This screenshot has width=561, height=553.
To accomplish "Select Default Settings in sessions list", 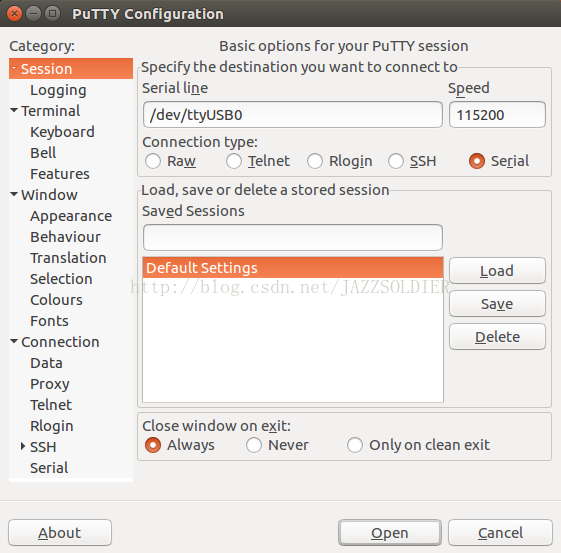I will pyautogui.click(x=293, y=268).
